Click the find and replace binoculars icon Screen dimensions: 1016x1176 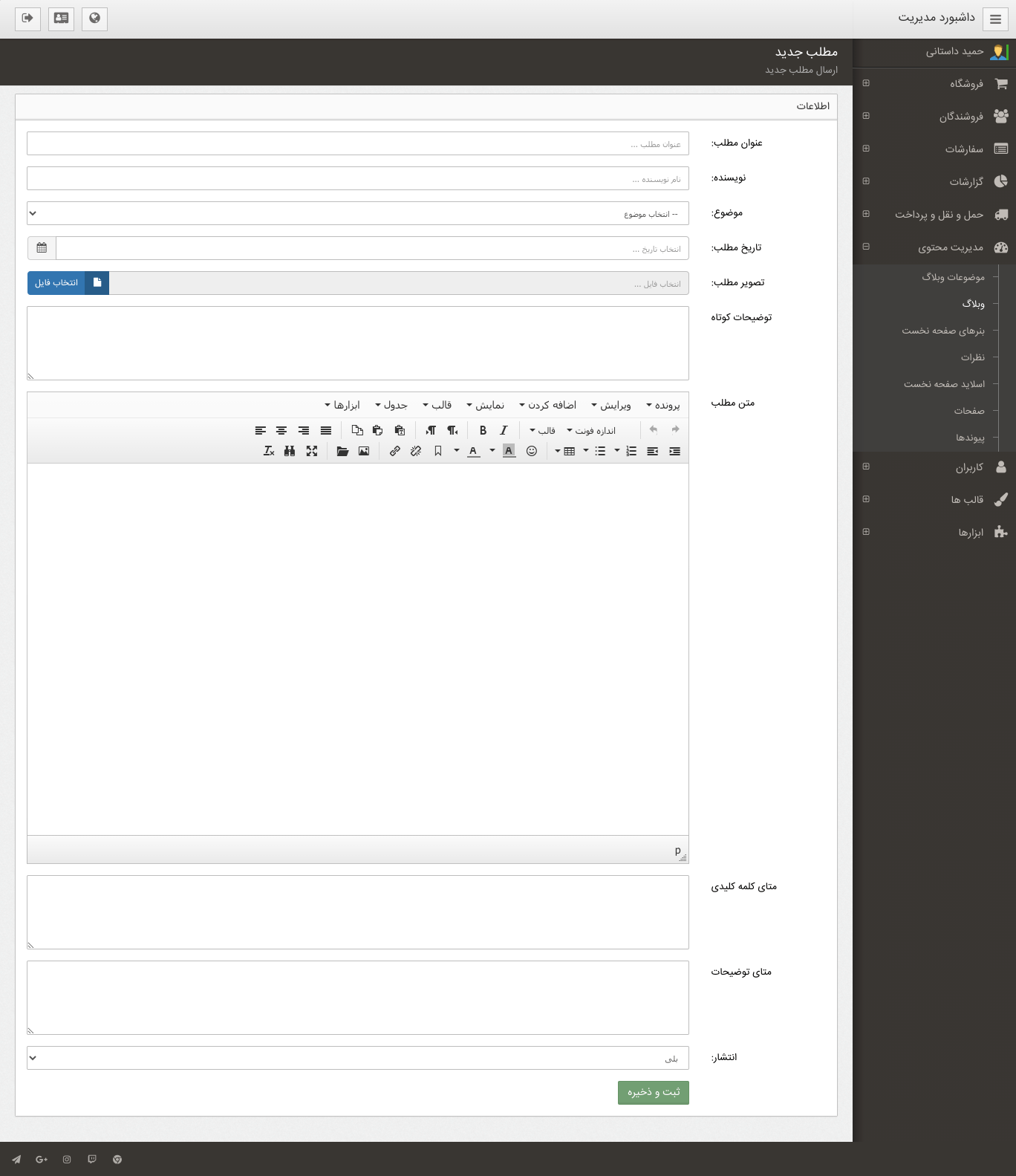tap(290, 451)
